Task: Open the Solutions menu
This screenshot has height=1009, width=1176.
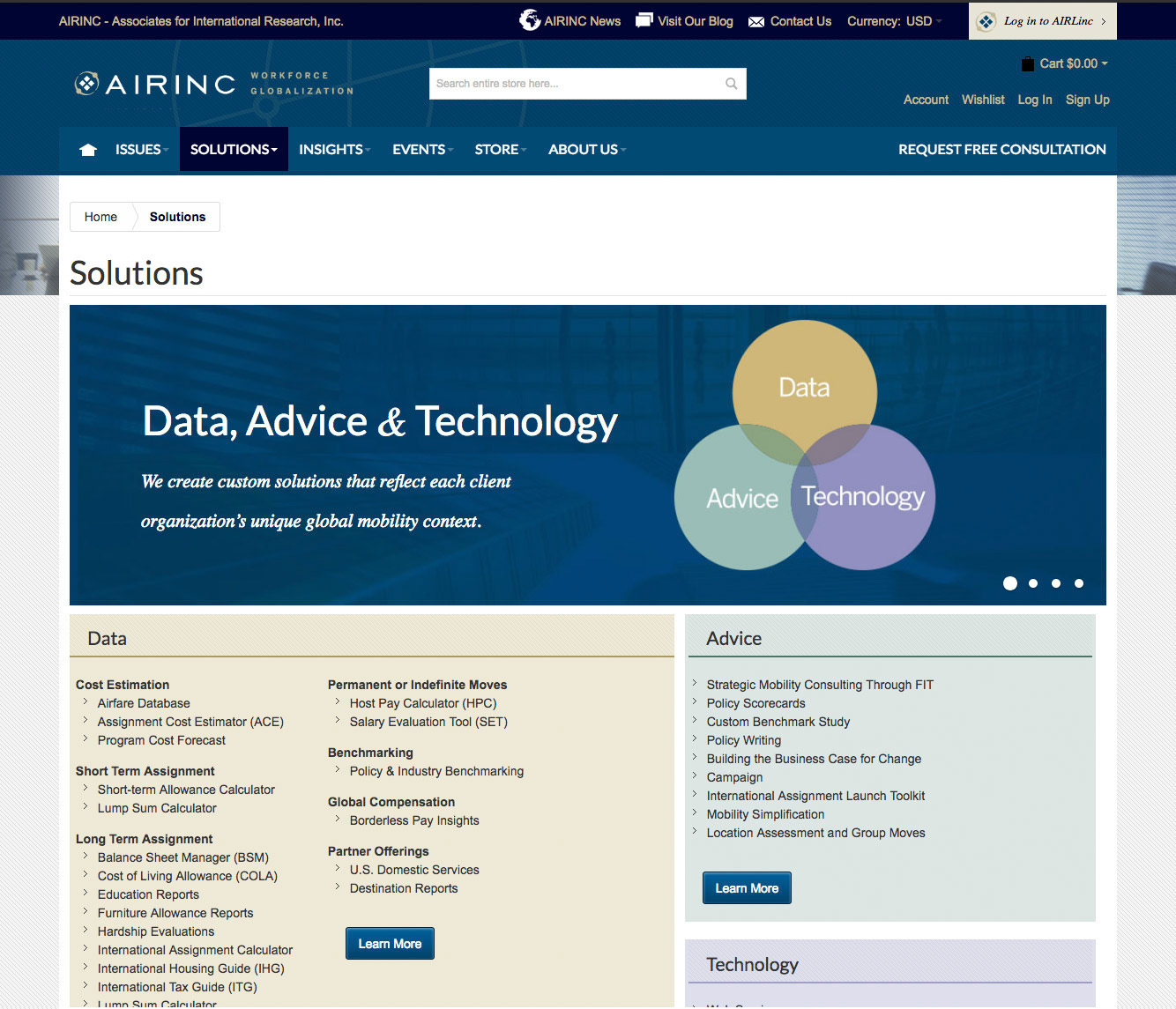Action: tap(234, 149)
